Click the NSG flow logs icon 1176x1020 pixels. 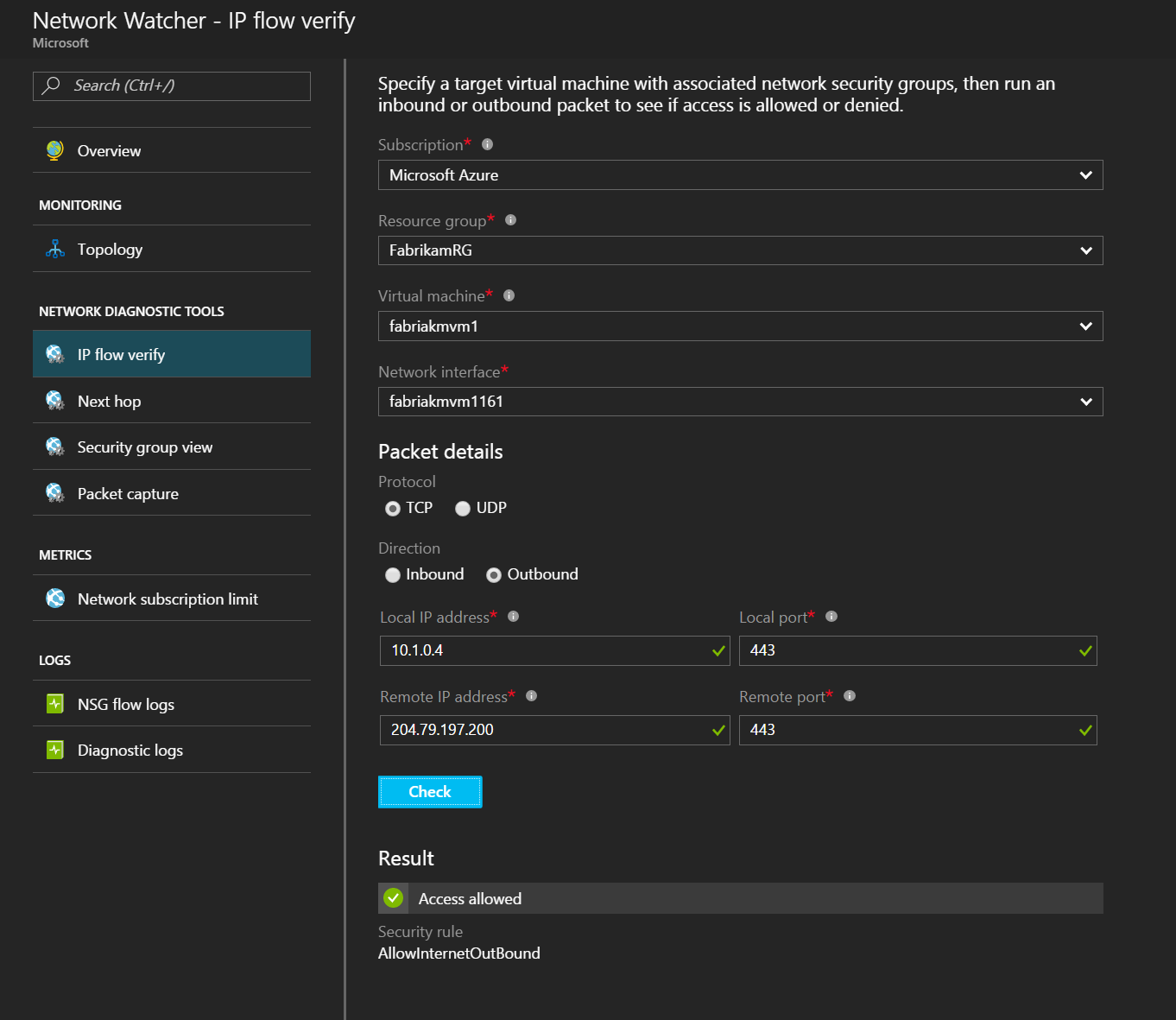55,704
